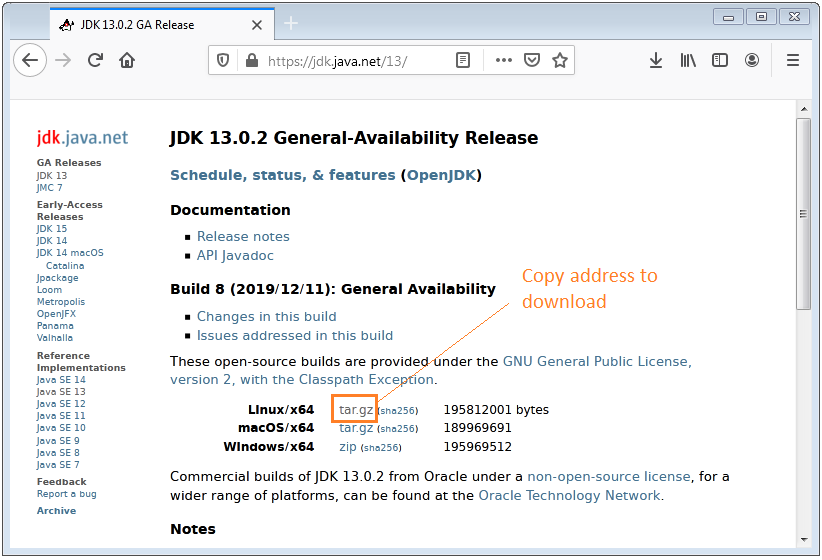
Task: Open the Archive link
Action: (x=56, y=511)
